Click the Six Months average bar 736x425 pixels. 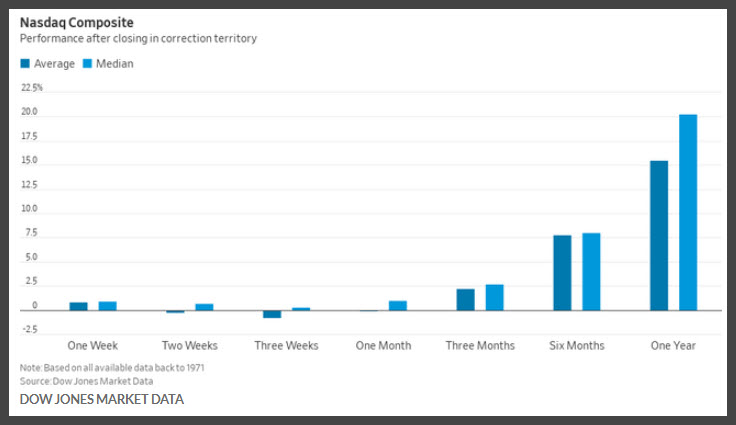click(x=562, y=273)
